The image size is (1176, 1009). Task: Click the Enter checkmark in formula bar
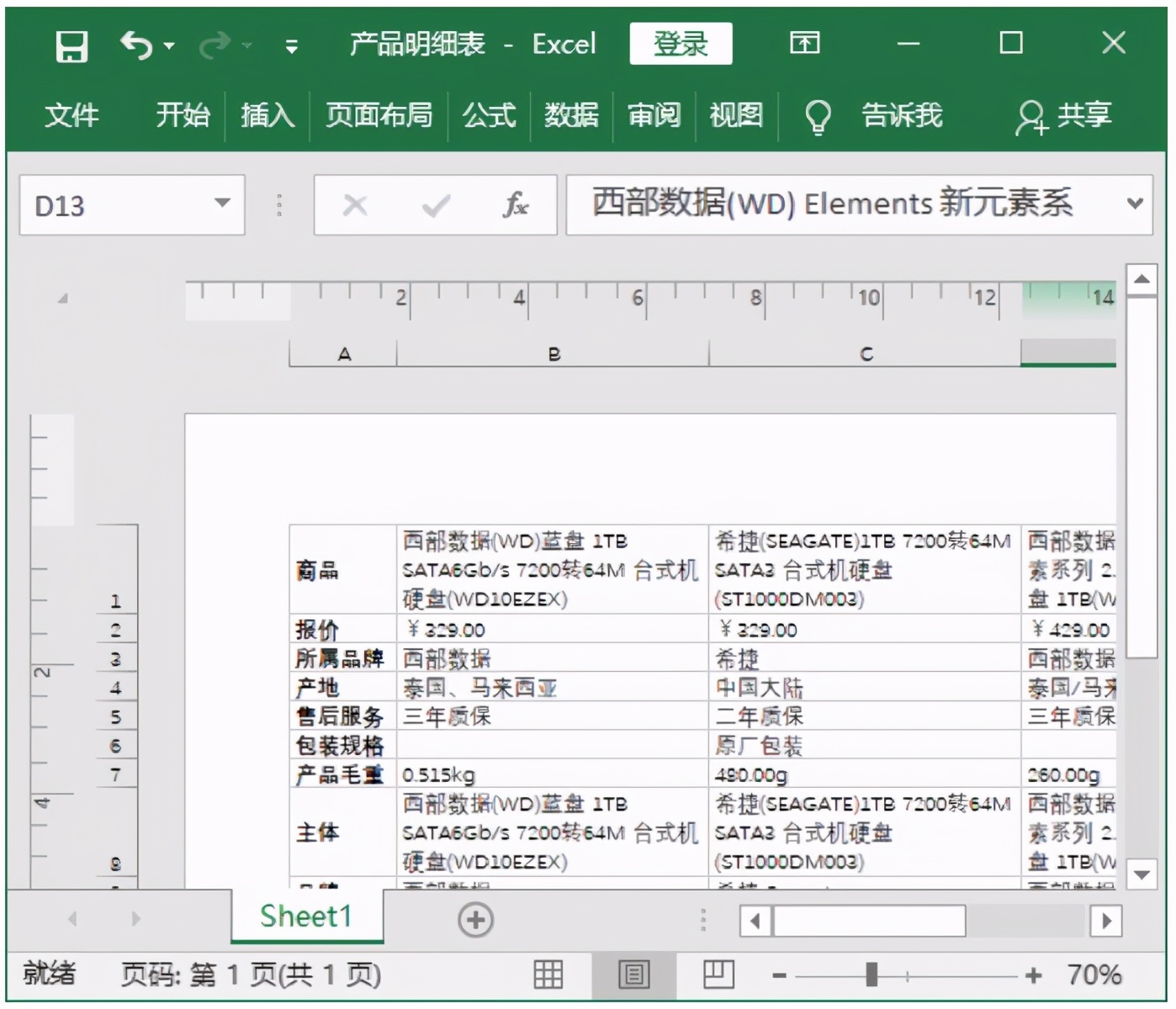coord(435,204)
